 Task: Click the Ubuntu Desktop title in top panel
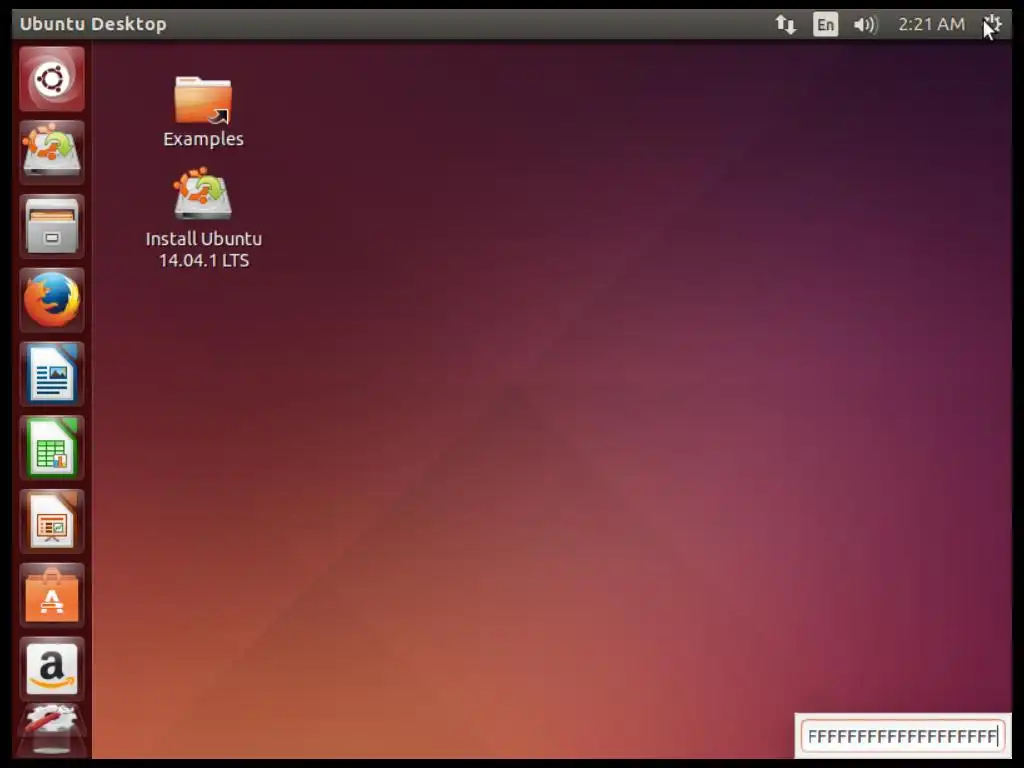[93, 24]
